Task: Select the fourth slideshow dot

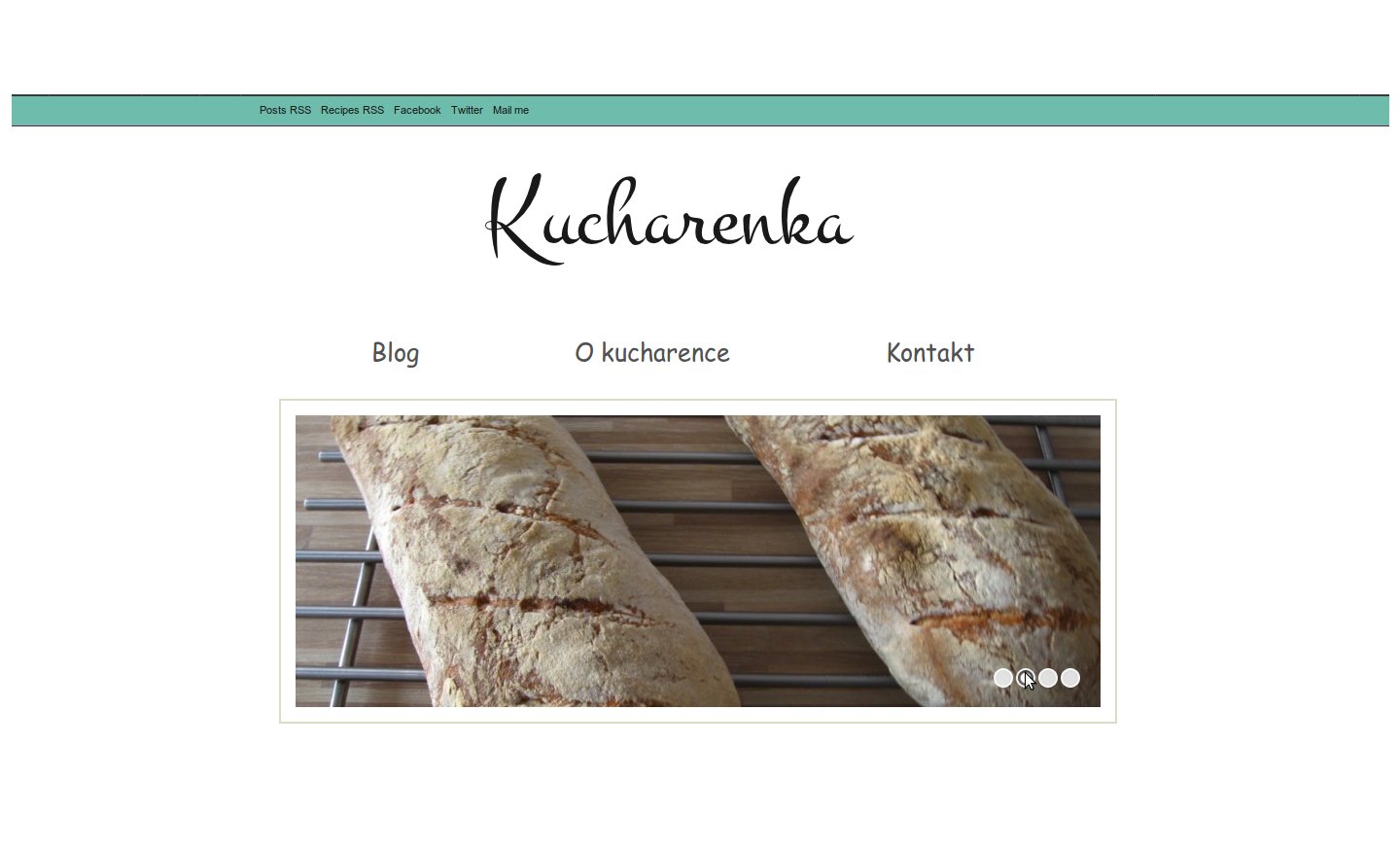Action: 1070,678
